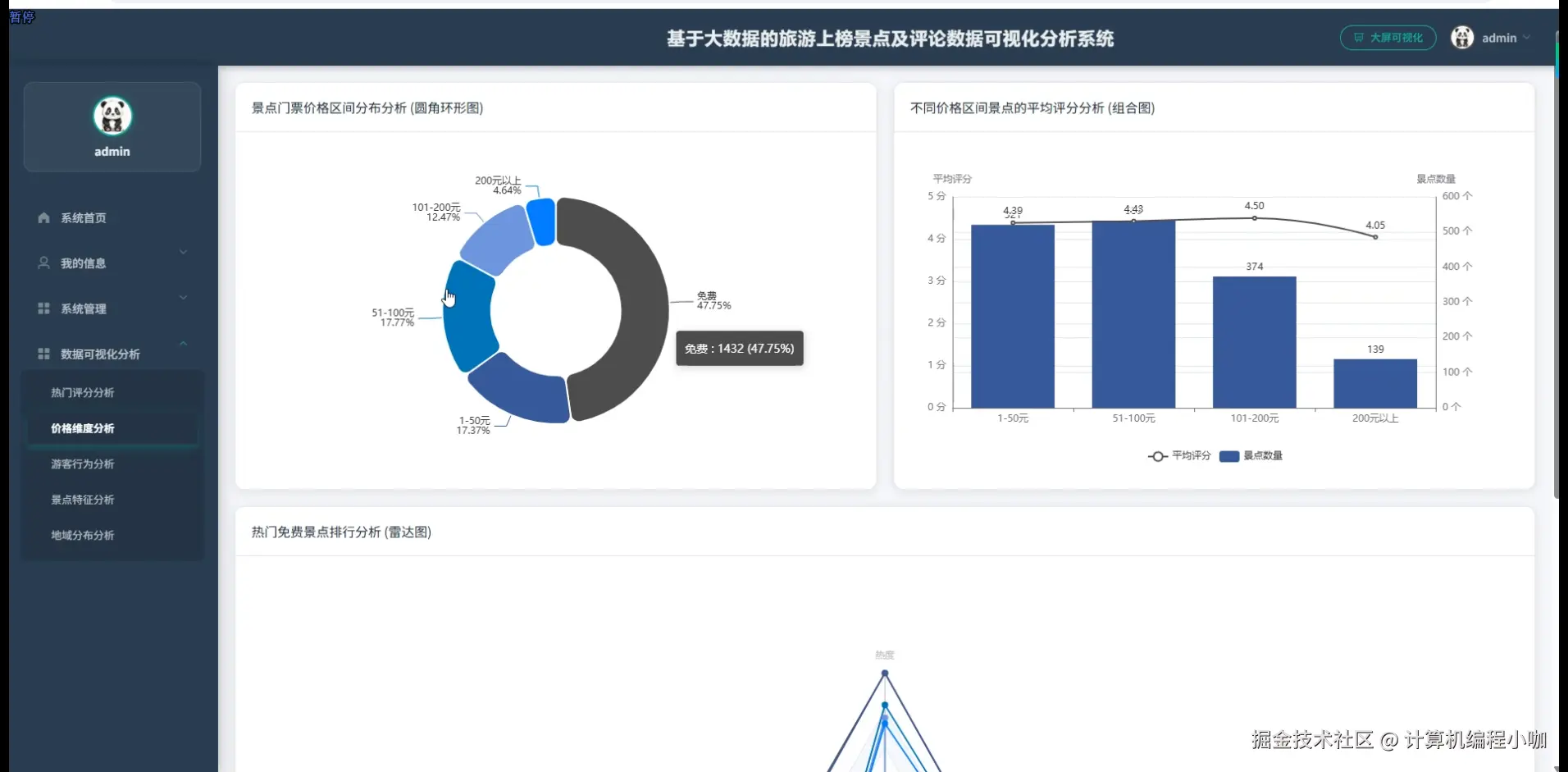Click the 1-50元 donut segment
The image size is (1568, 772).
click(523, 391)
